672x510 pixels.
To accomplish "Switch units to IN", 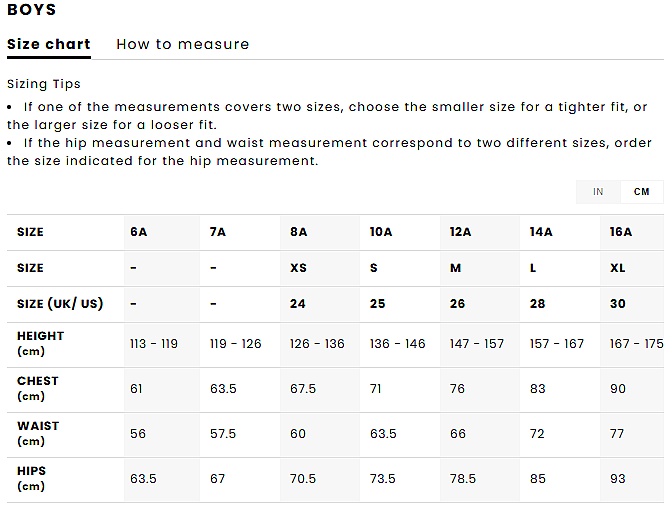I will coord(598,192).
